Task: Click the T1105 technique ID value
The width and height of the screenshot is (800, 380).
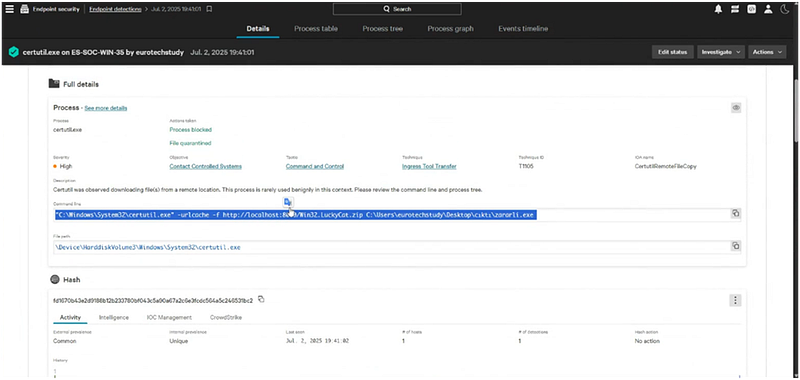Action: click(526, 166)
